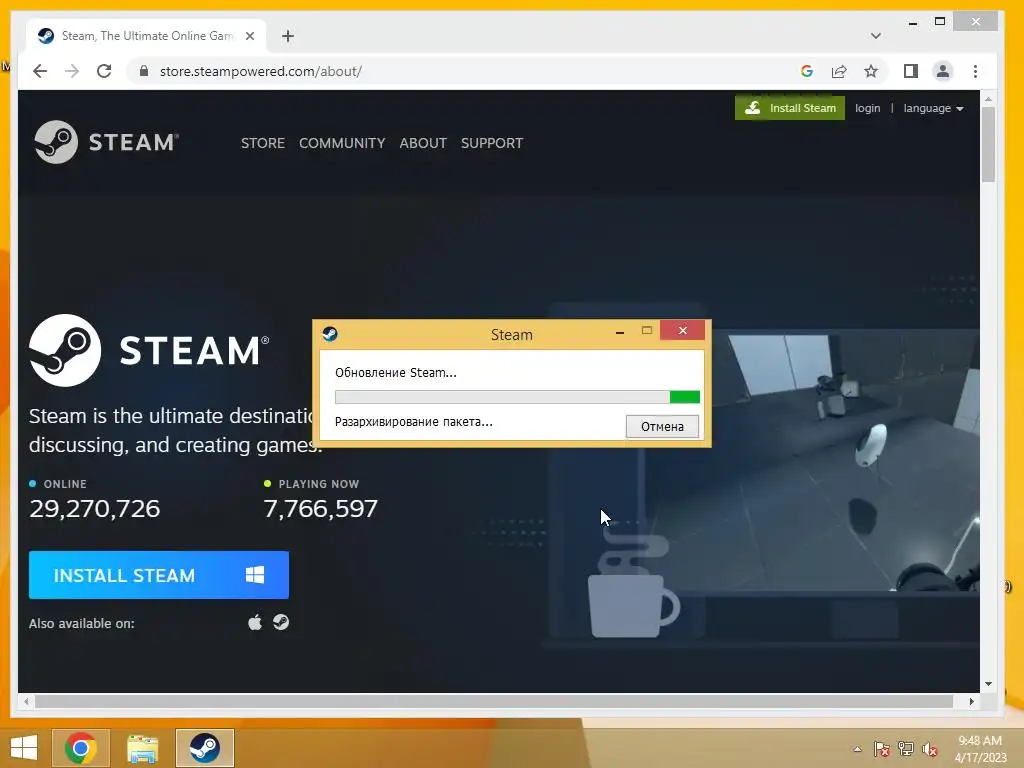Viewport: 1024px width, 768px height.
Task: Choose the SteamOS download icon
Action: click(x=281, y=622)
